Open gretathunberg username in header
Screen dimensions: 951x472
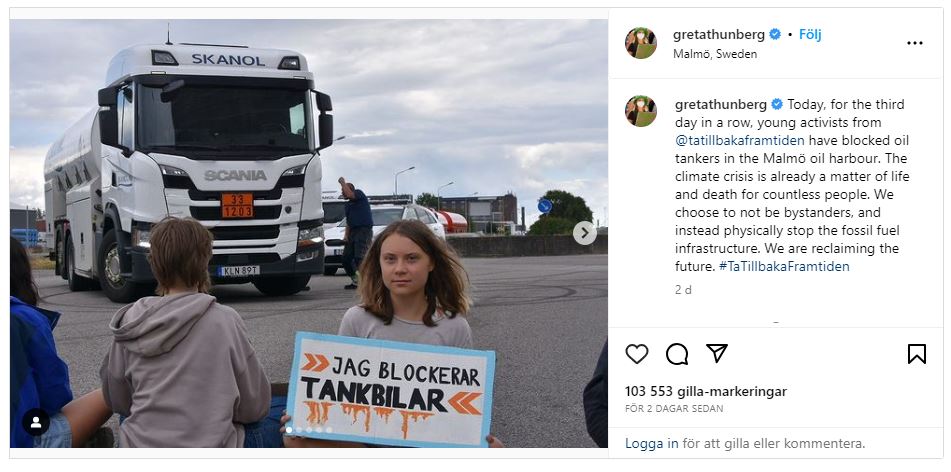[x=719, y=35]
